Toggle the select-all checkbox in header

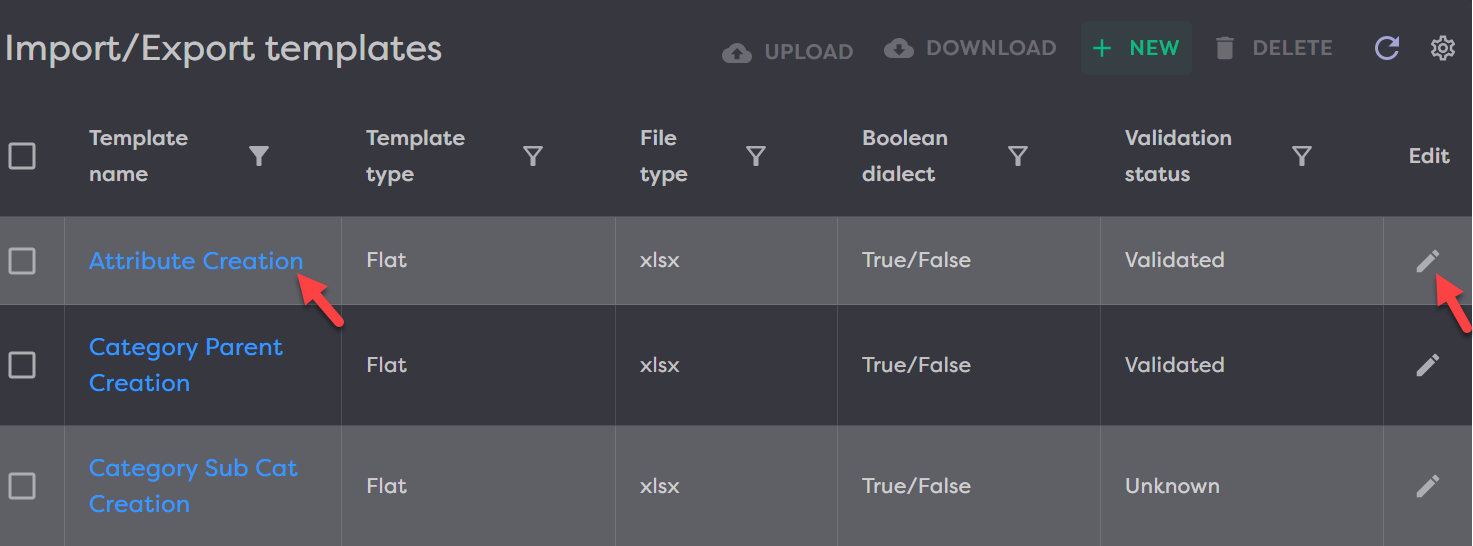pyautogui.click(x=22, y=156)
